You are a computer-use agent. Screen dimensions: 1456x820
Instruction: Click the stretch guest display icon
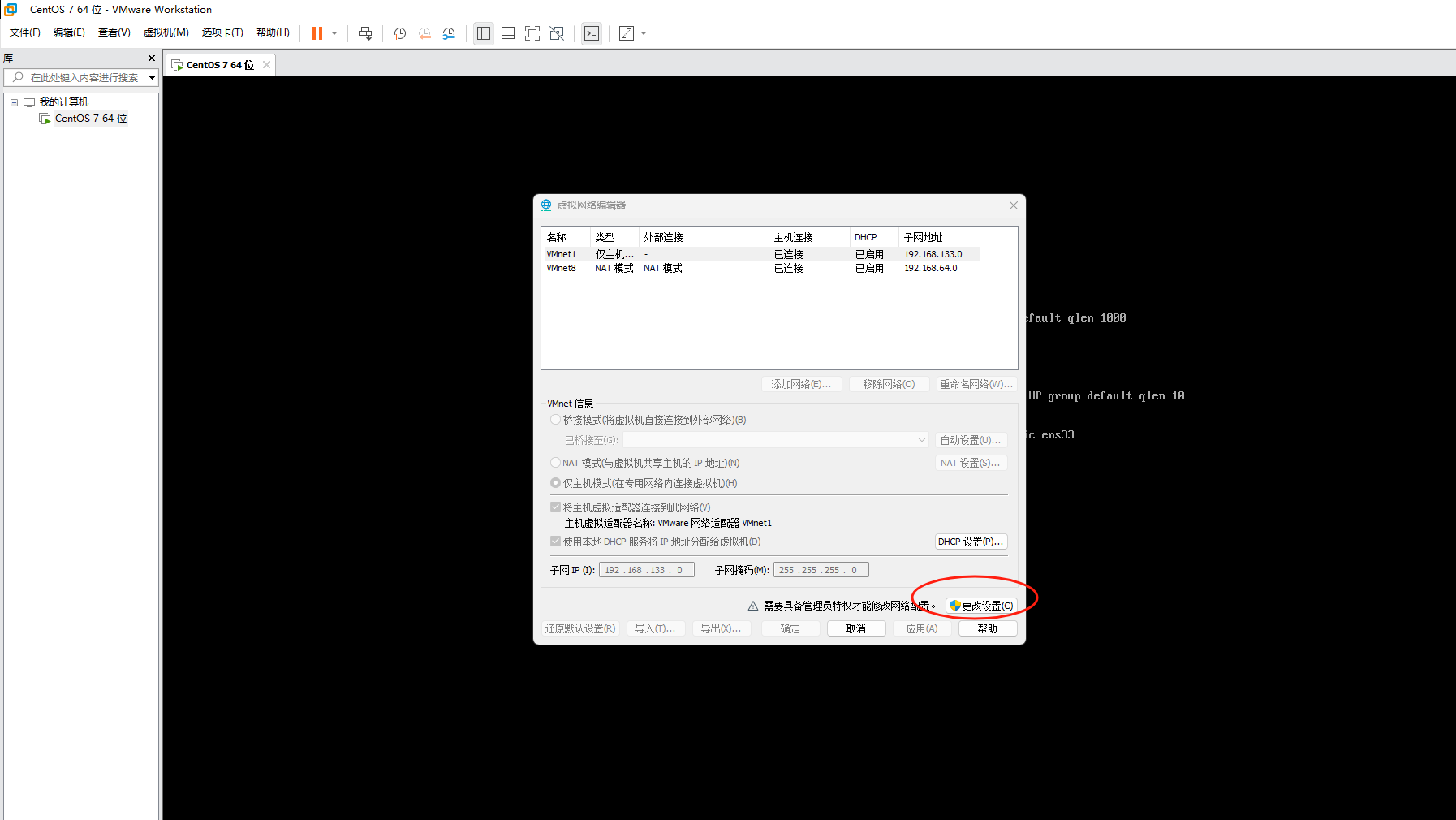[627, 33]
